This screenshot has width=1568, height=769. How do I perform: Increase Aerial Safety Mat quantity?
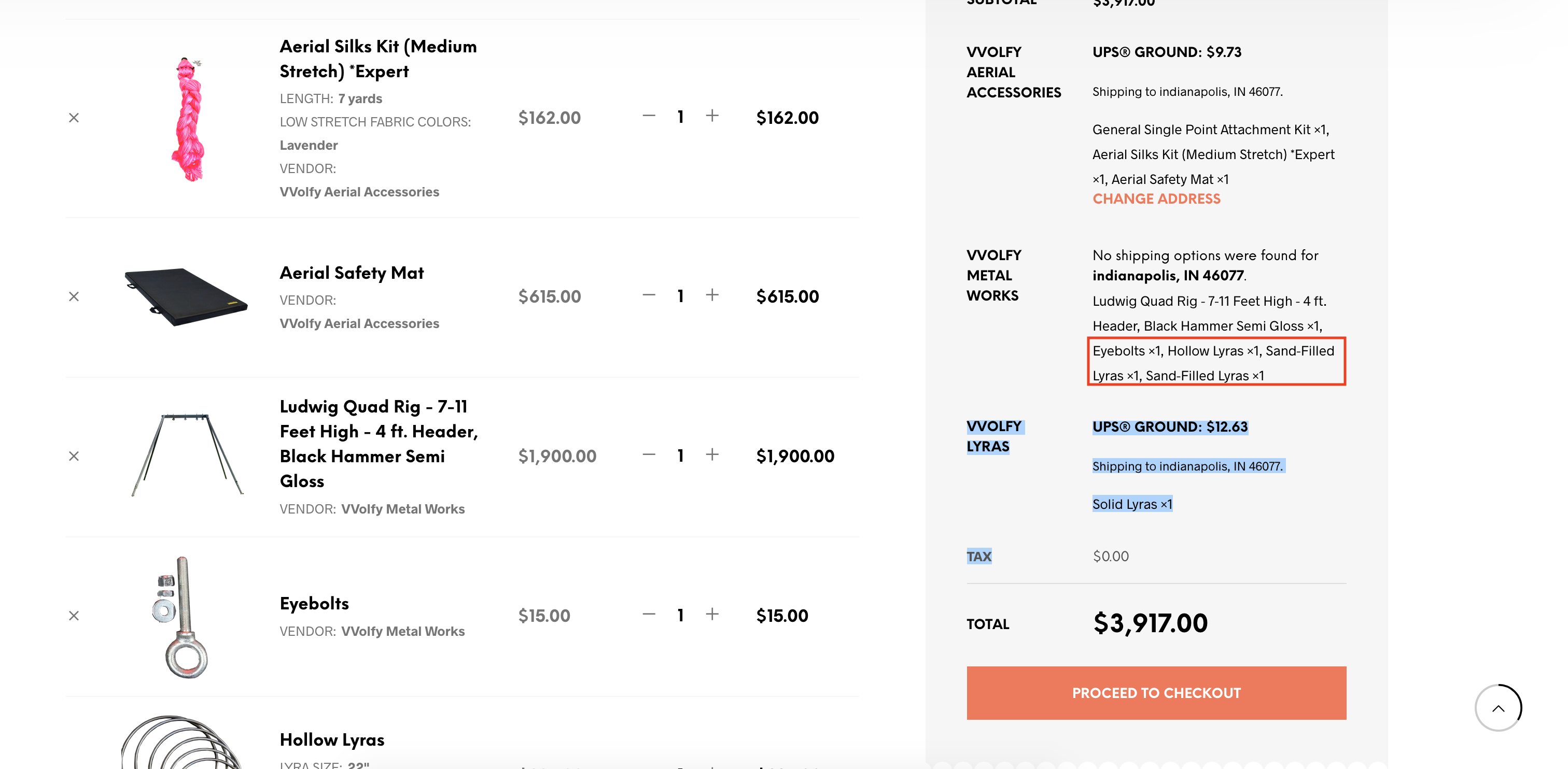coord(711,295)
